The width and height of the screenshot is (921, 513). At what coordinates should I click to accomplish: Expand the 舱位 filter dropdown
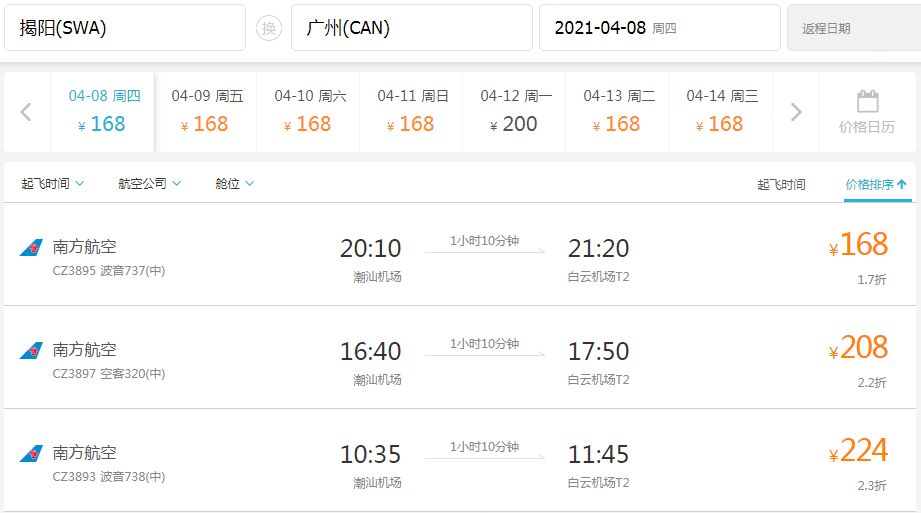coord(234,183)
